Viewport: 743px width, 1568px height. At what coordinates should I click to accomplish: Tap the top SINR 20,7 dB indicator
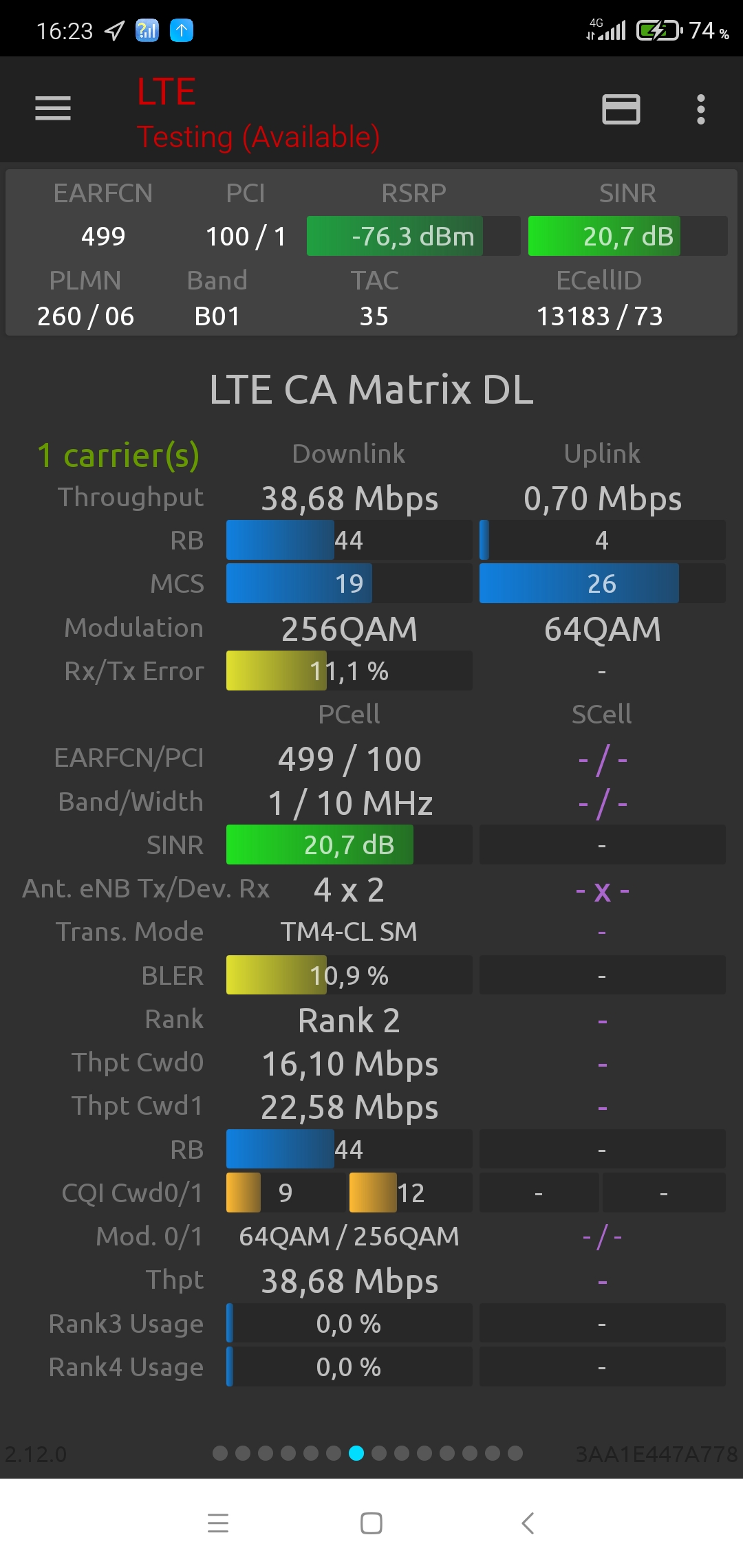(627, 236)
